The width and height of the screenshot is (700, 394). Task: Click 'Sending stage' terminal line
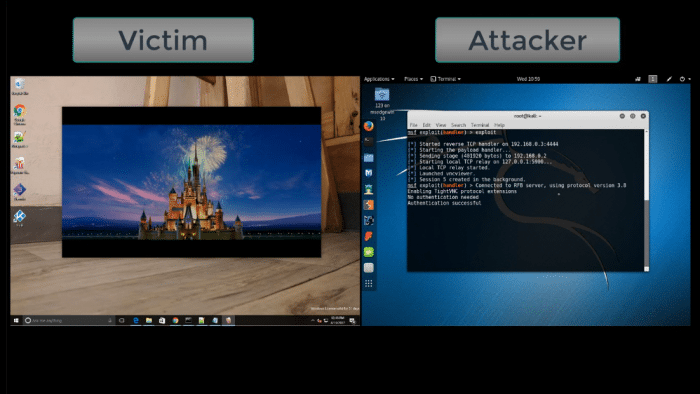pyautogui.click(x=477, y=156)
